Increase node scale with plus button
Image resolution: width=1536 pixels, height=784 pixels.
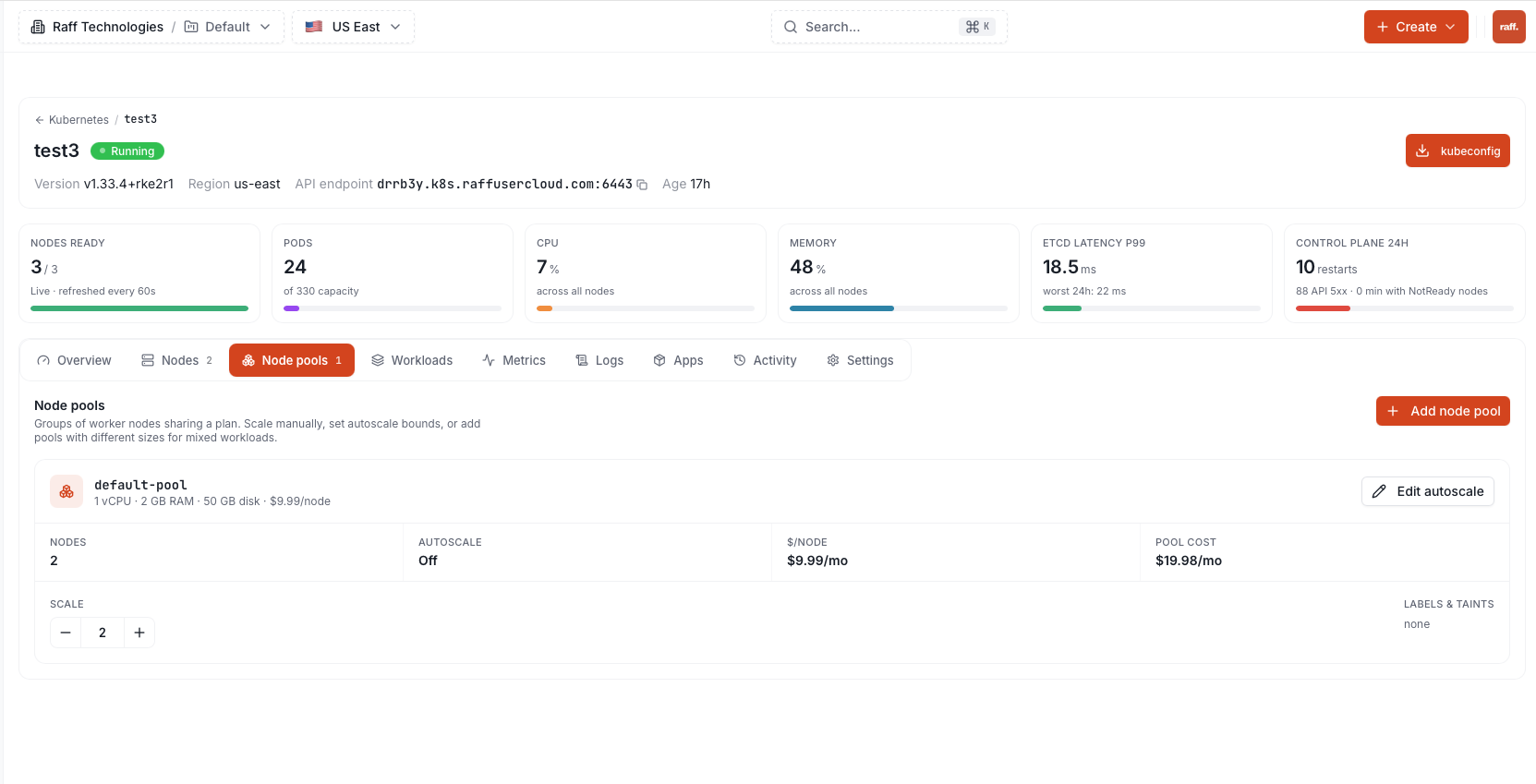point(139,633)
